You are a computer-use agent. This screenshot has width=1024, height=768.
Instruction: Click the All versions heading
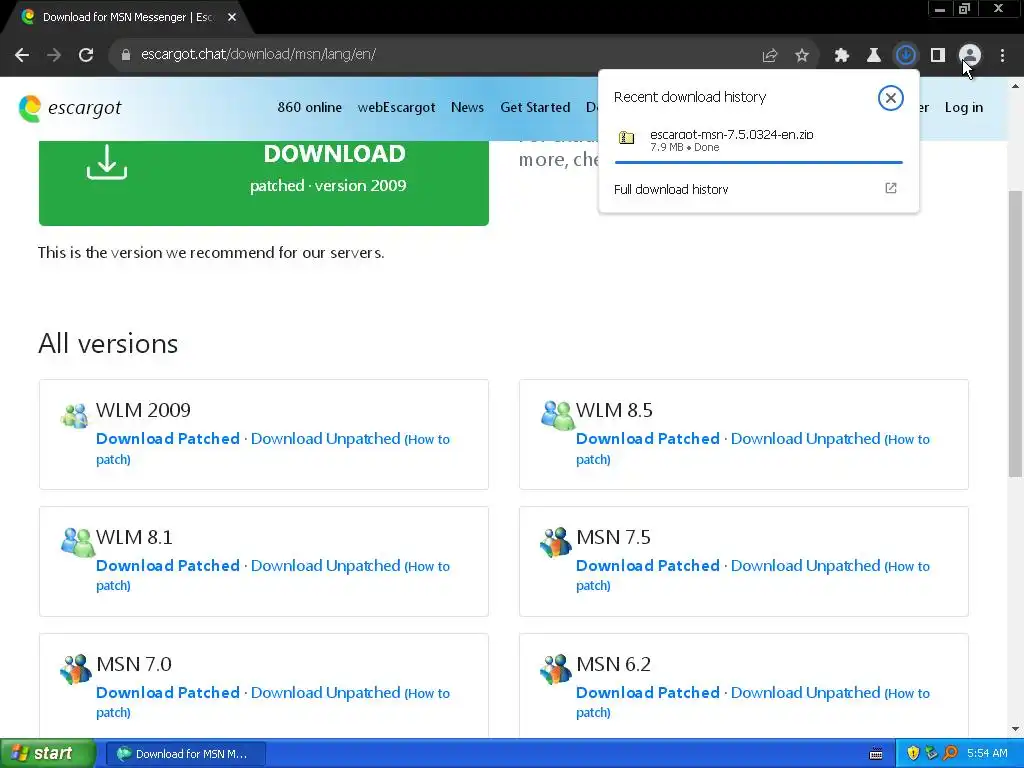click(x=108, y=344)
